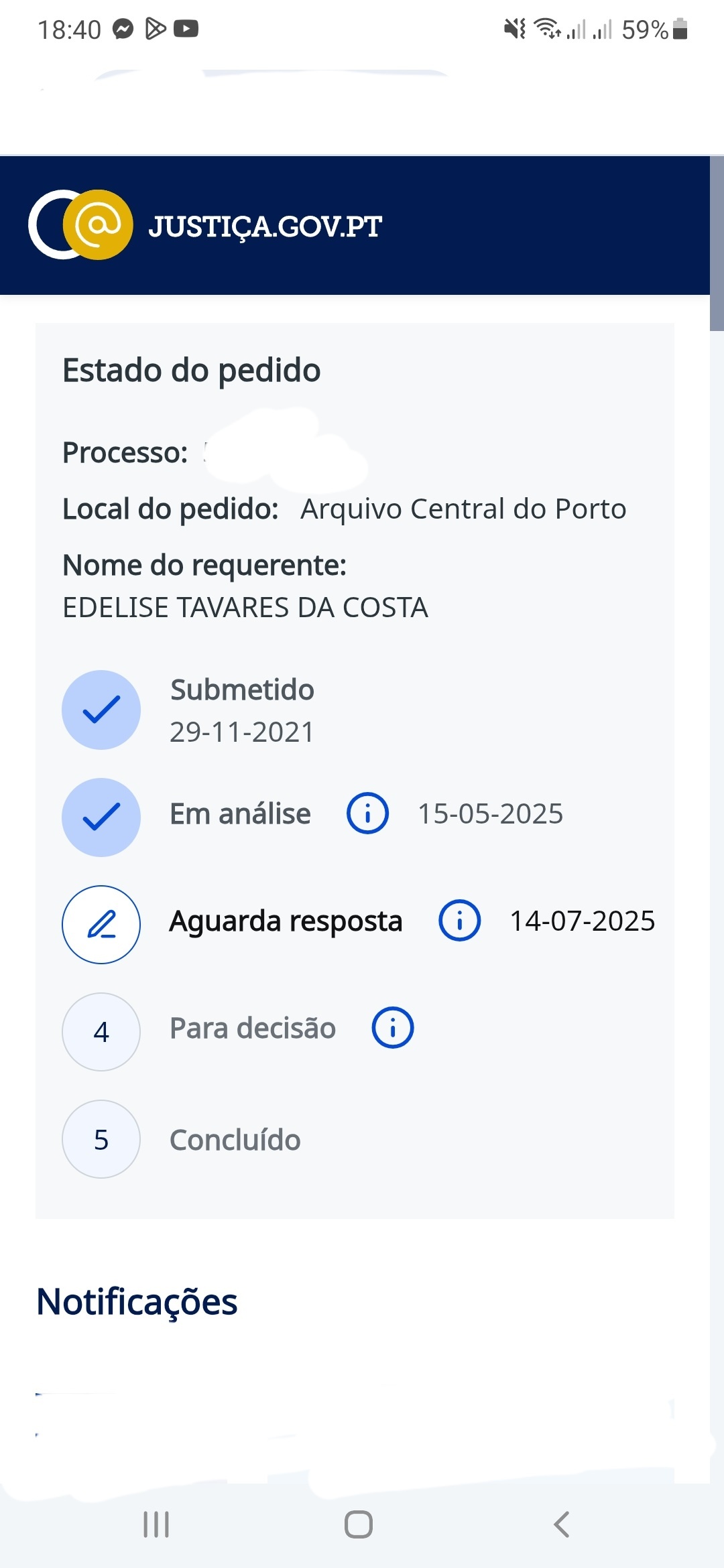This screenshot has height=1568, width=724.
Task: Tap the YouTube notification icon in status bar
Action: 186,29
